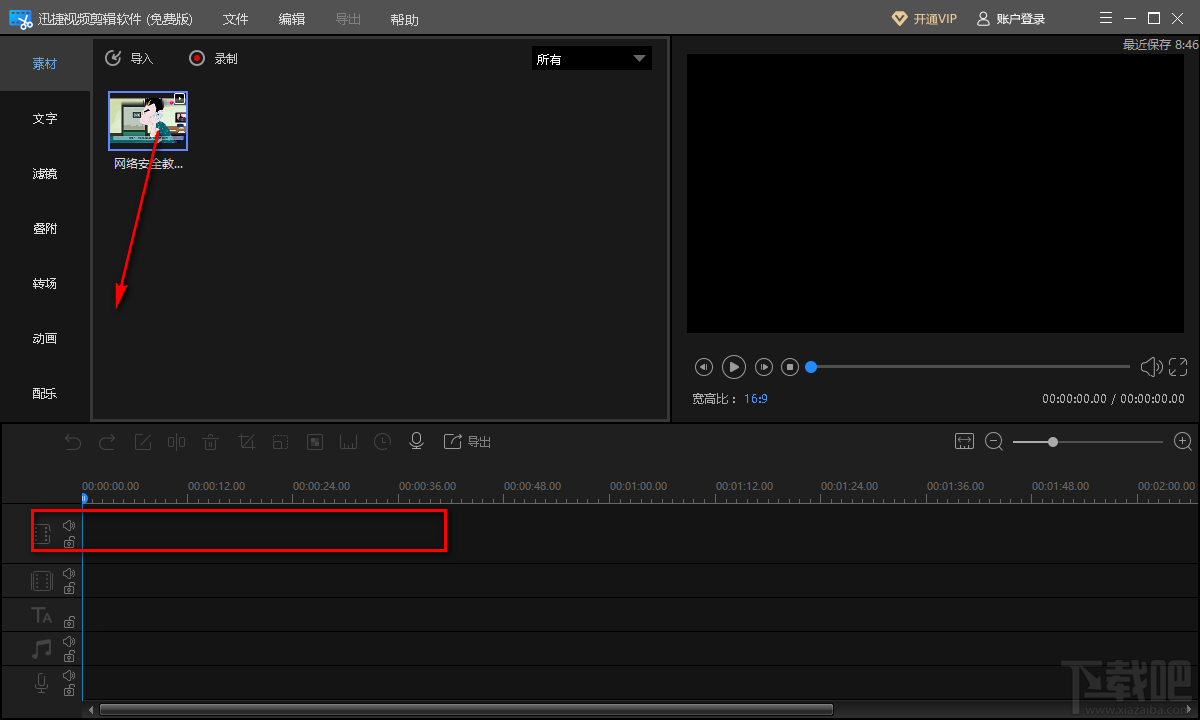Image resolution: width=1200 pixels, height=720 pixels.
Task: Click 账户登录 account login
Action: 1010,19
